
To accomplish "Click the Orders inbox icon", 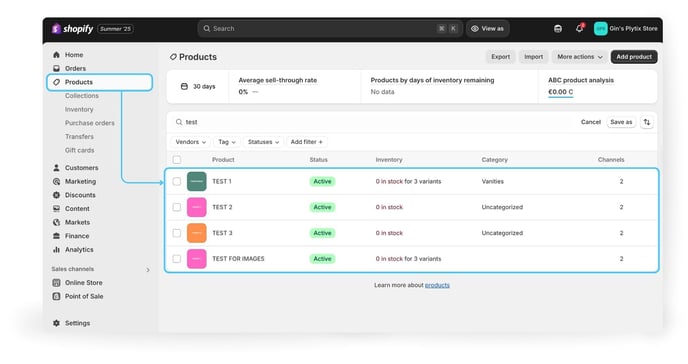I will 56,68.
